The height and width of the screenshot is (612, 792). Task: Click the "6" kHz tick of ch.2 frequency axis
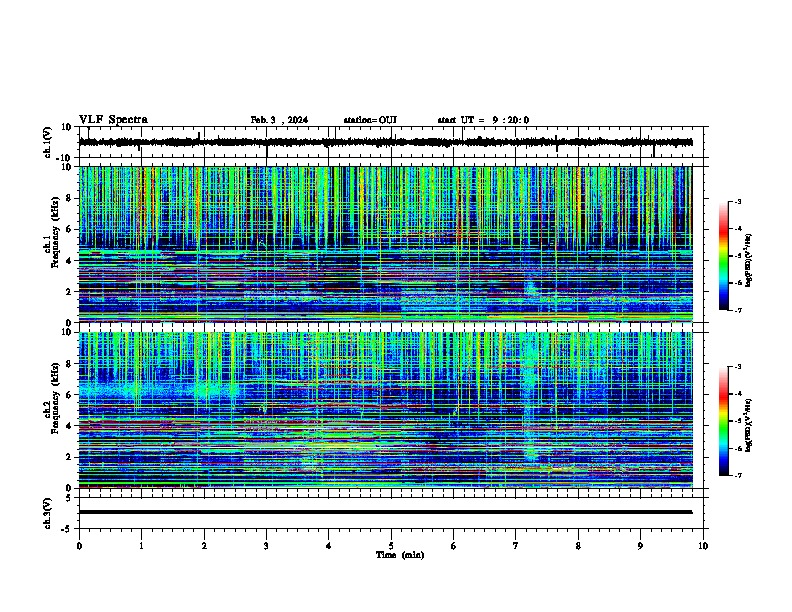(70, 395)
